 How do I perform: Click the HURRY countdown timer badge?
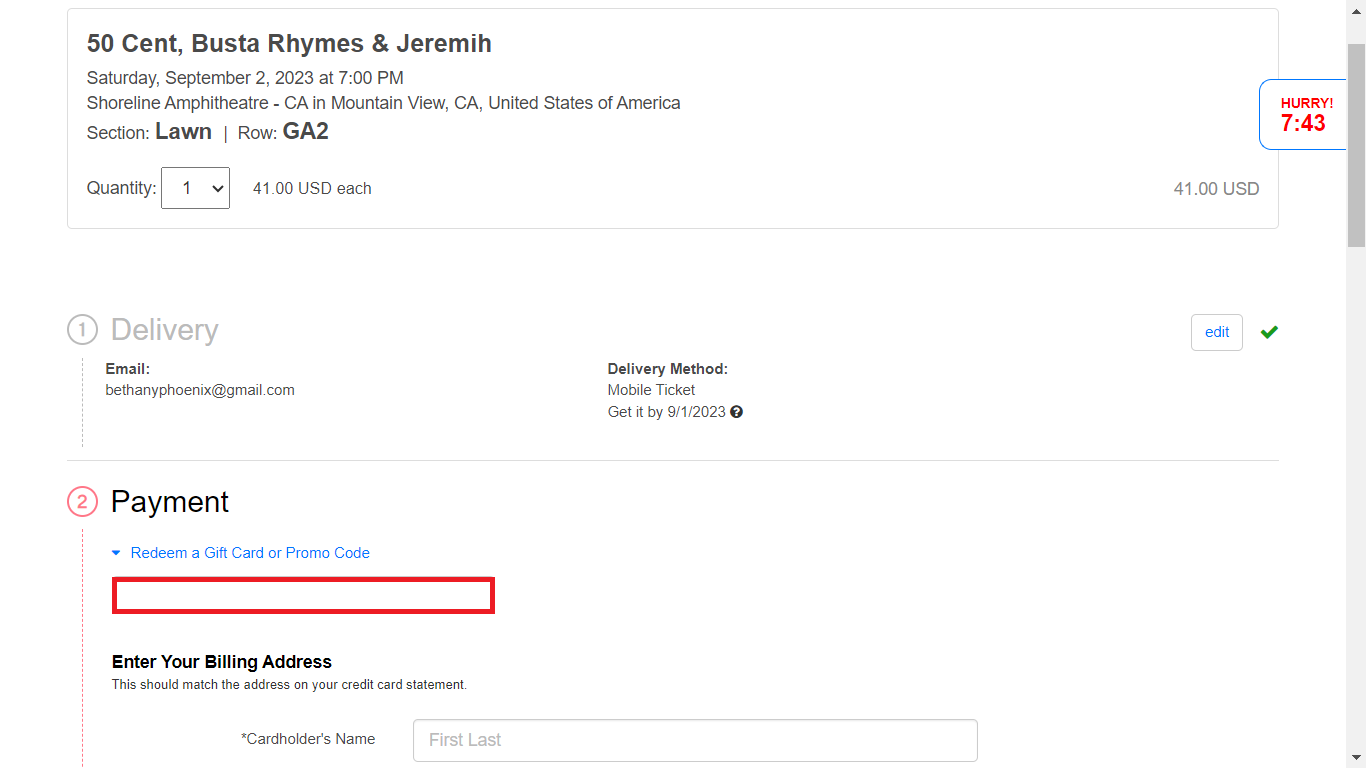1304,114
